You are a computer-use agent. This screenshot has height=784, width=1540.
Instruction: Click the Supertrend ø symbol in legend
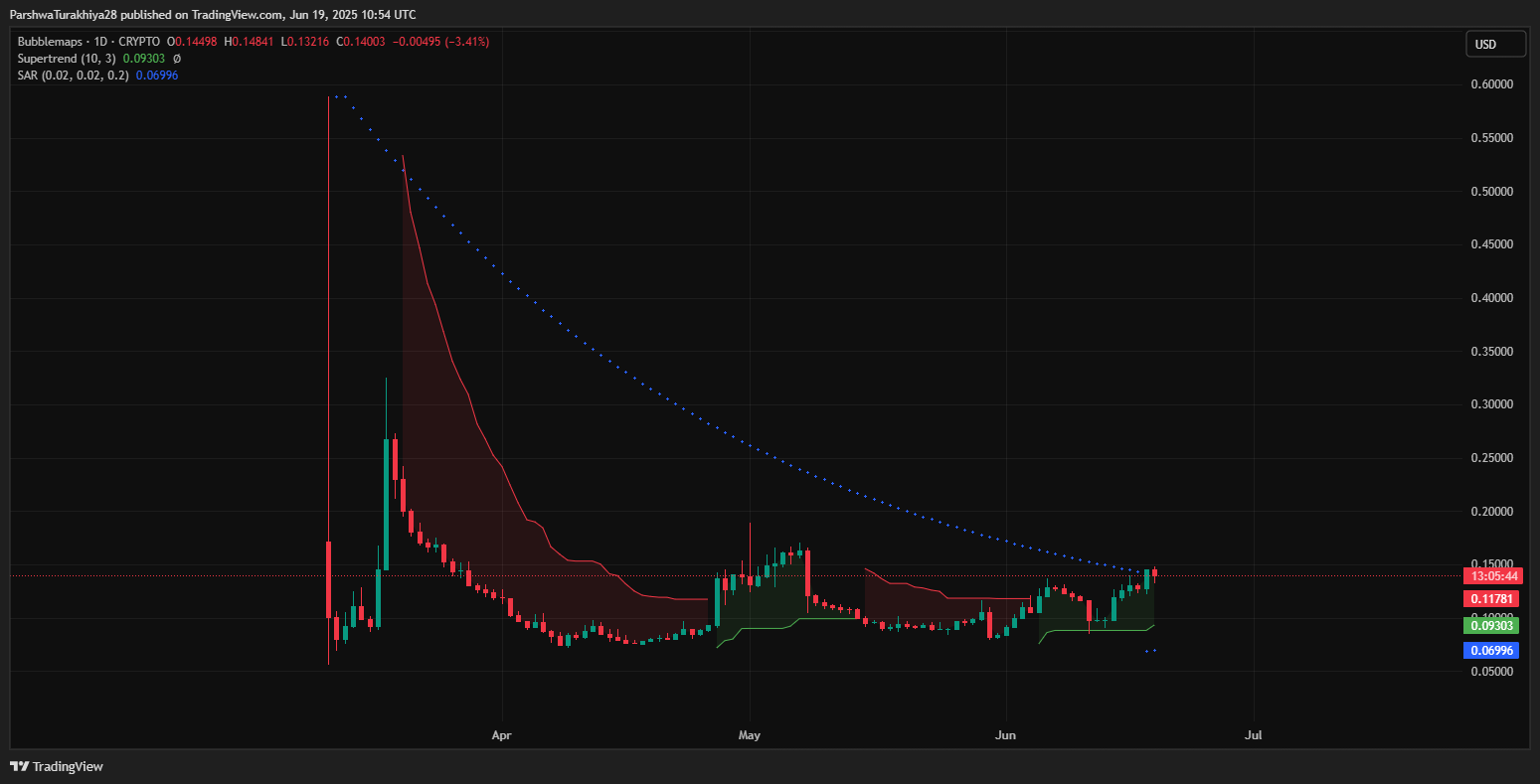point(177,59)
